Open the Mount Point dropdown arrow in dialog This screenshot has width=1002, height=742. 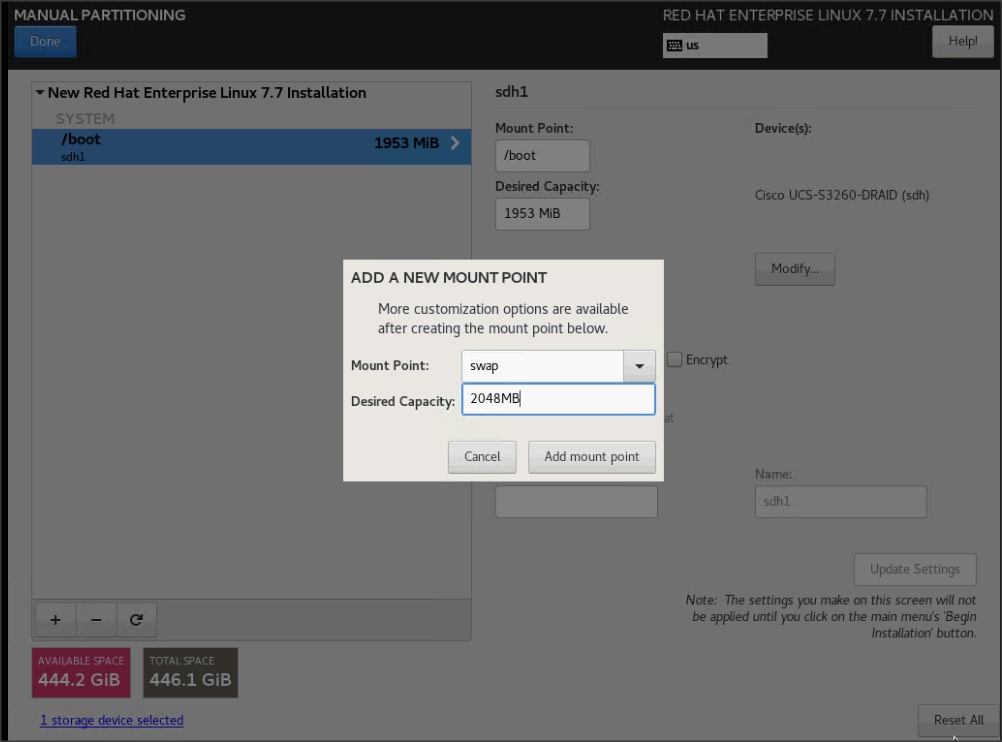(639, 366)
